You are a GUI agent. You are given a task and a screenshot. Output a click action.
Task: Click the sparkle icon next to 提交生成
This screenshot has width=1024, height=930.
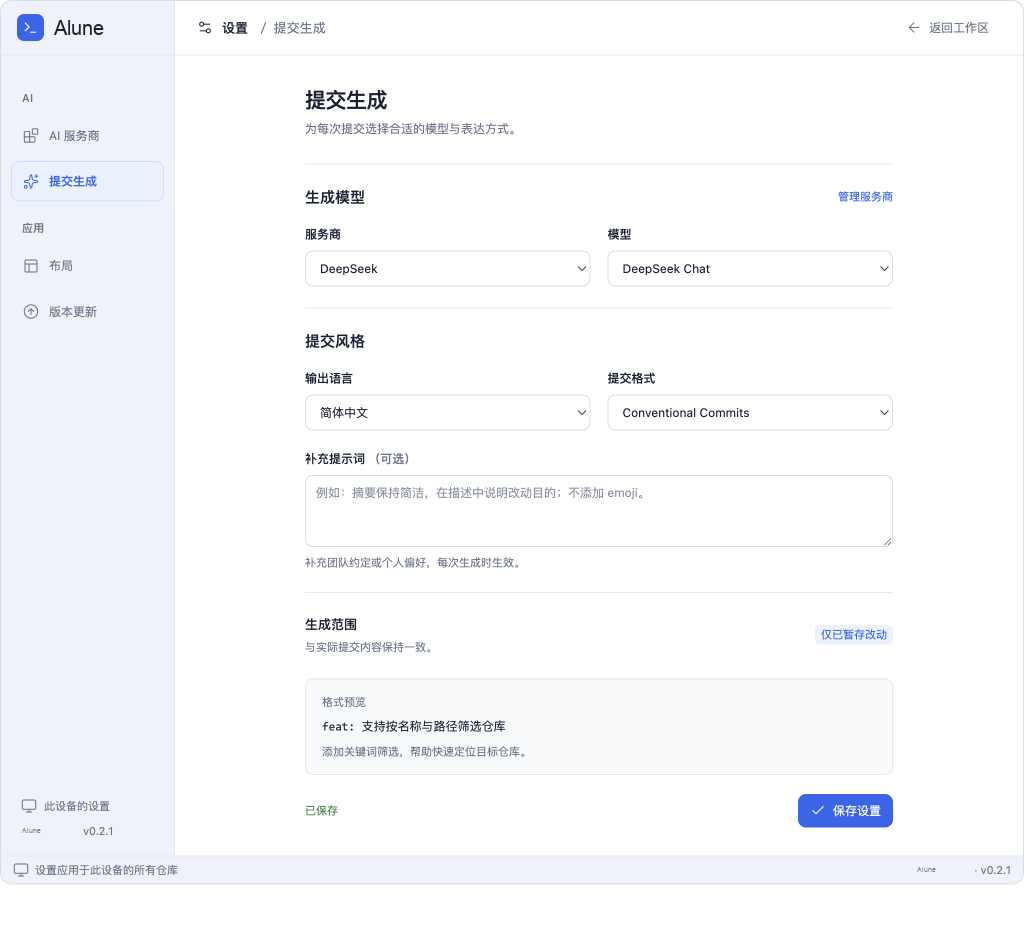[31, 182]
